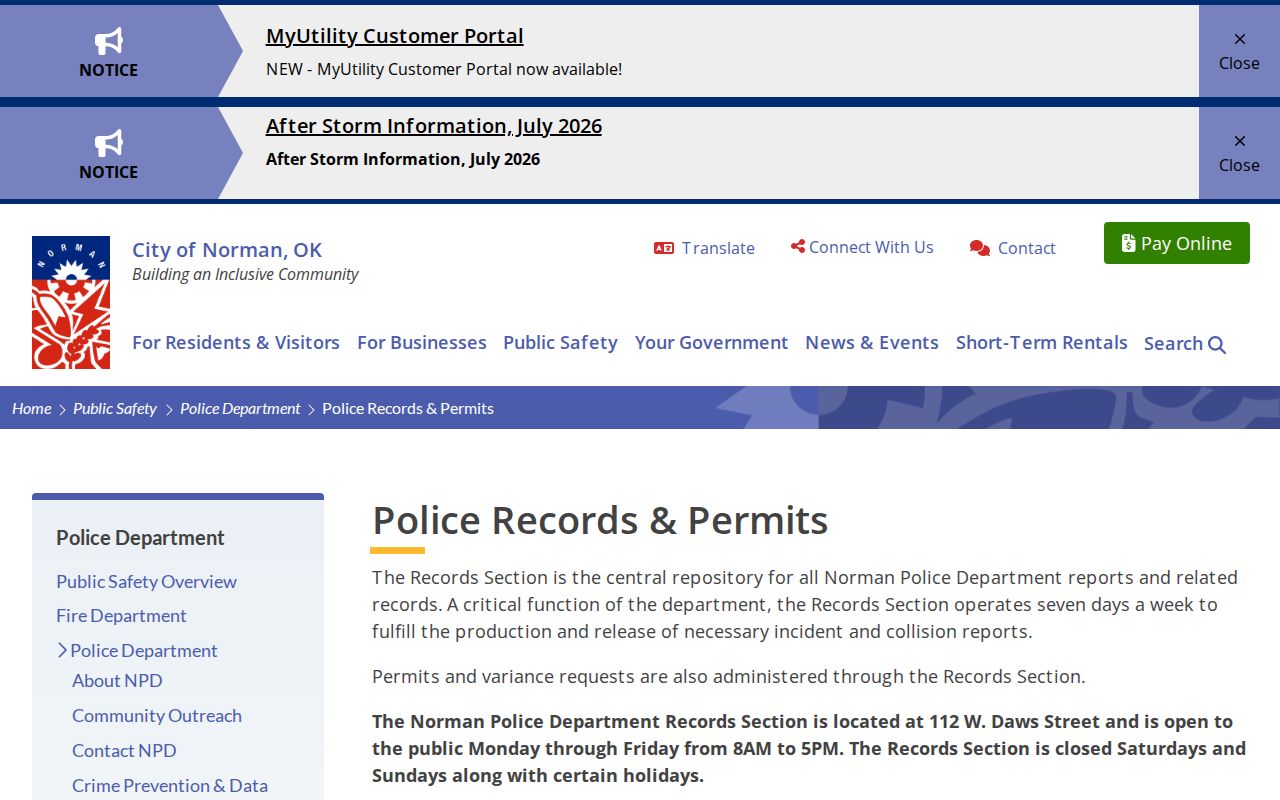Open About NPD sidebar link
Image resolution: width=1280 pixels, height=800 pixels.
point(117,680)
